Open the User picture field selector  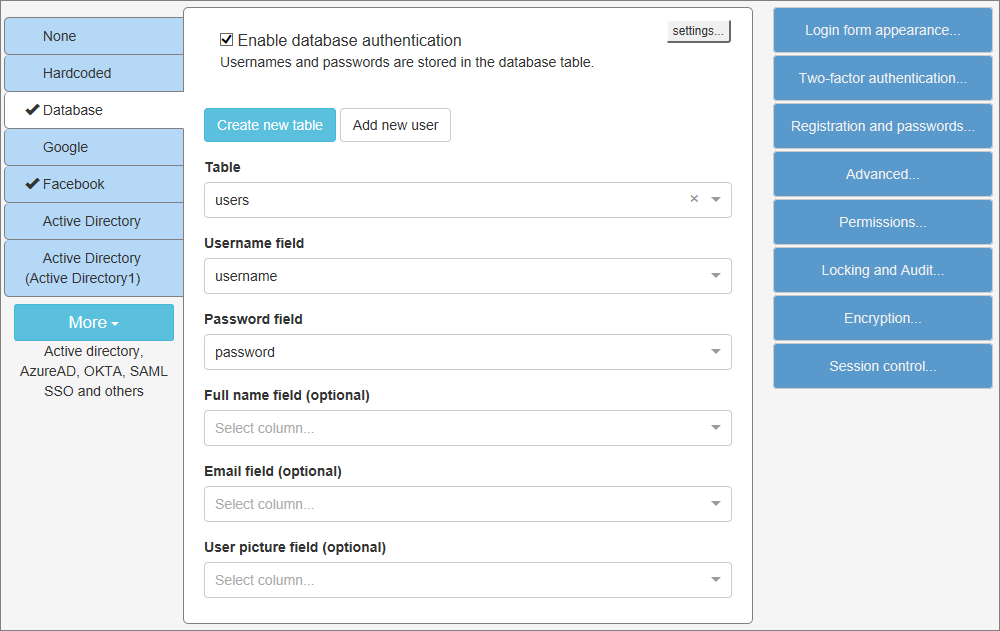pyautogui.click(x=716, y=580)
